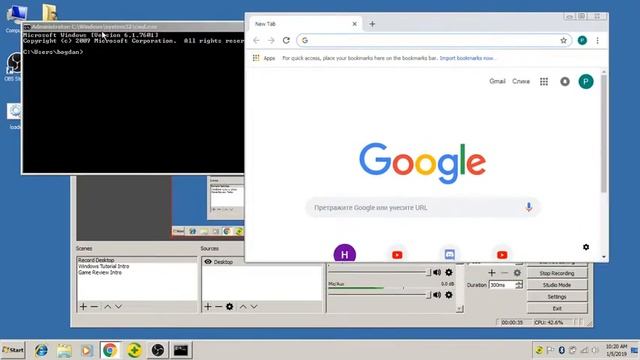Click the transition Duration field

coord(502,285)
